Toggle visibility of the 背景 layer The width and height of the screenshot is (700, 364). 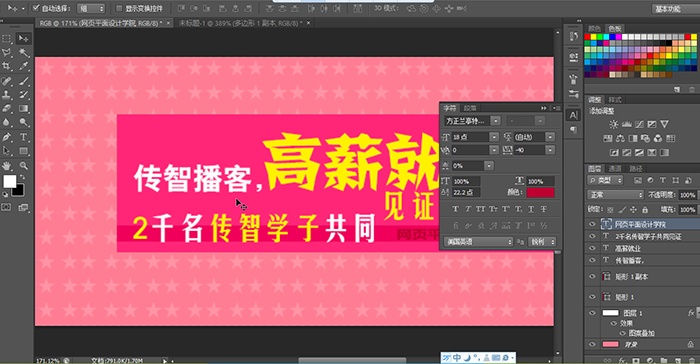(x=592, y=344)
